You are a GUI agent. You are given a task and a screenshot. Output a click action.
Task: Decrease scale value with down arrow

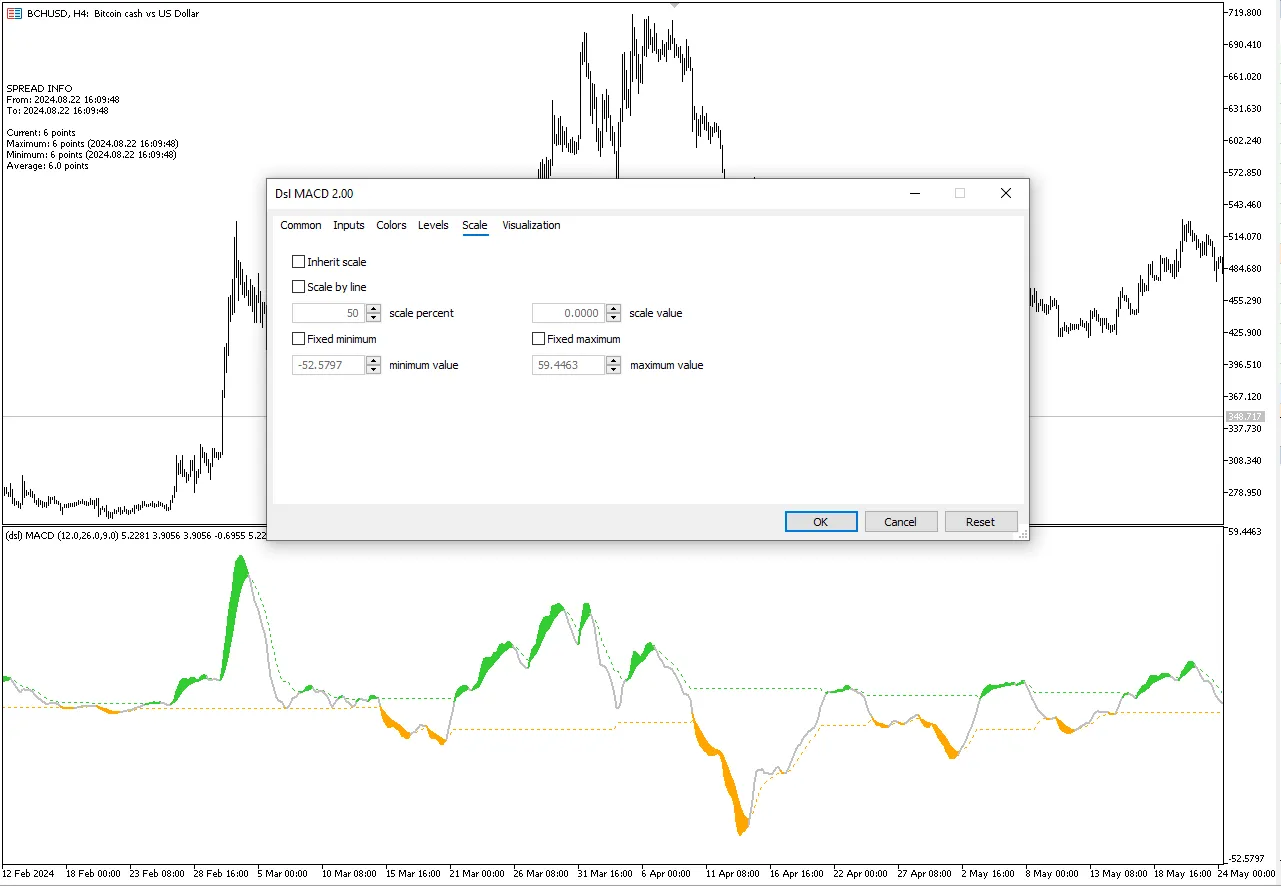point(614,318)
